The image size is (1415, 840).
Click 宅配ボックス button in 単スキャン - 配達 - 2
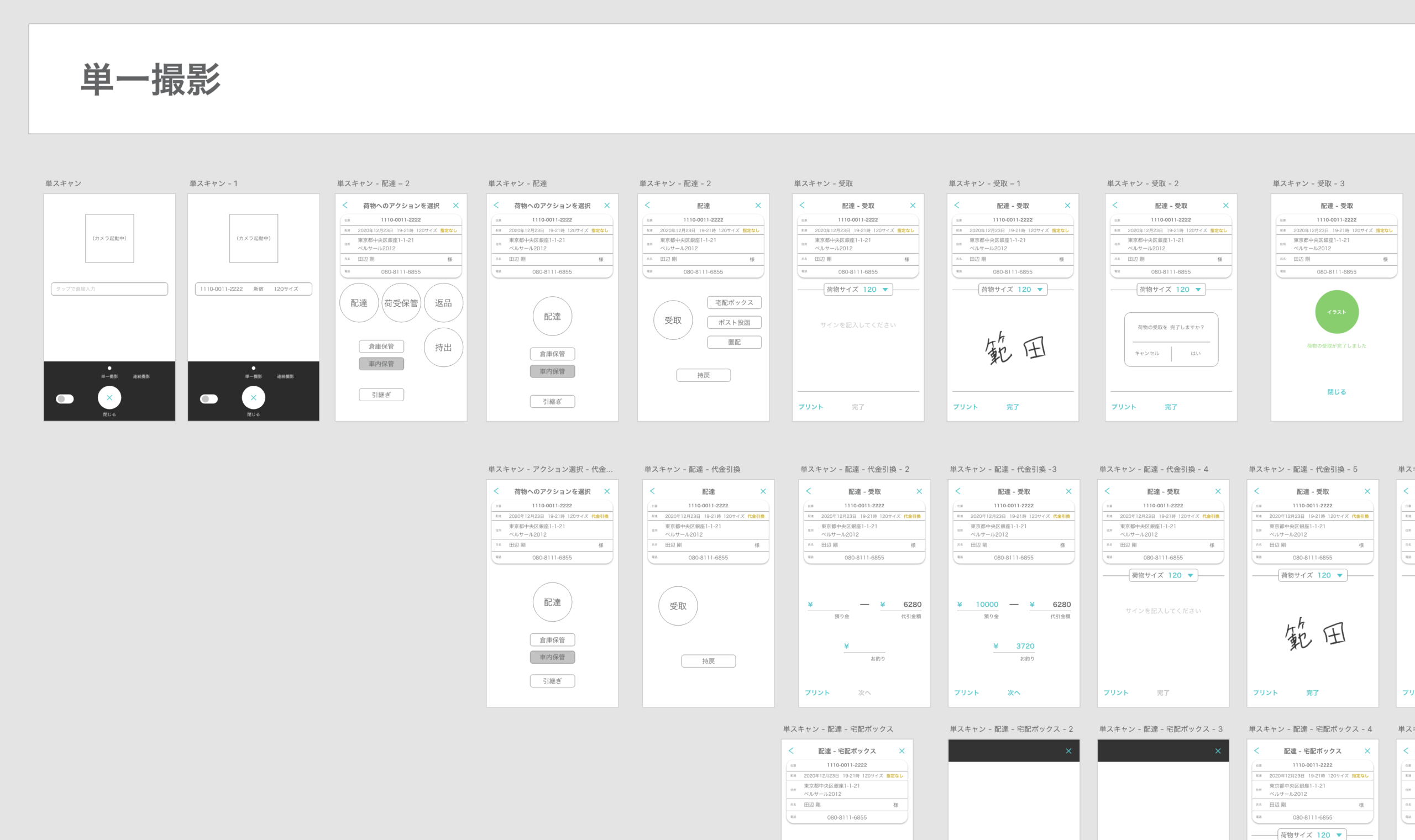point(734,302)
